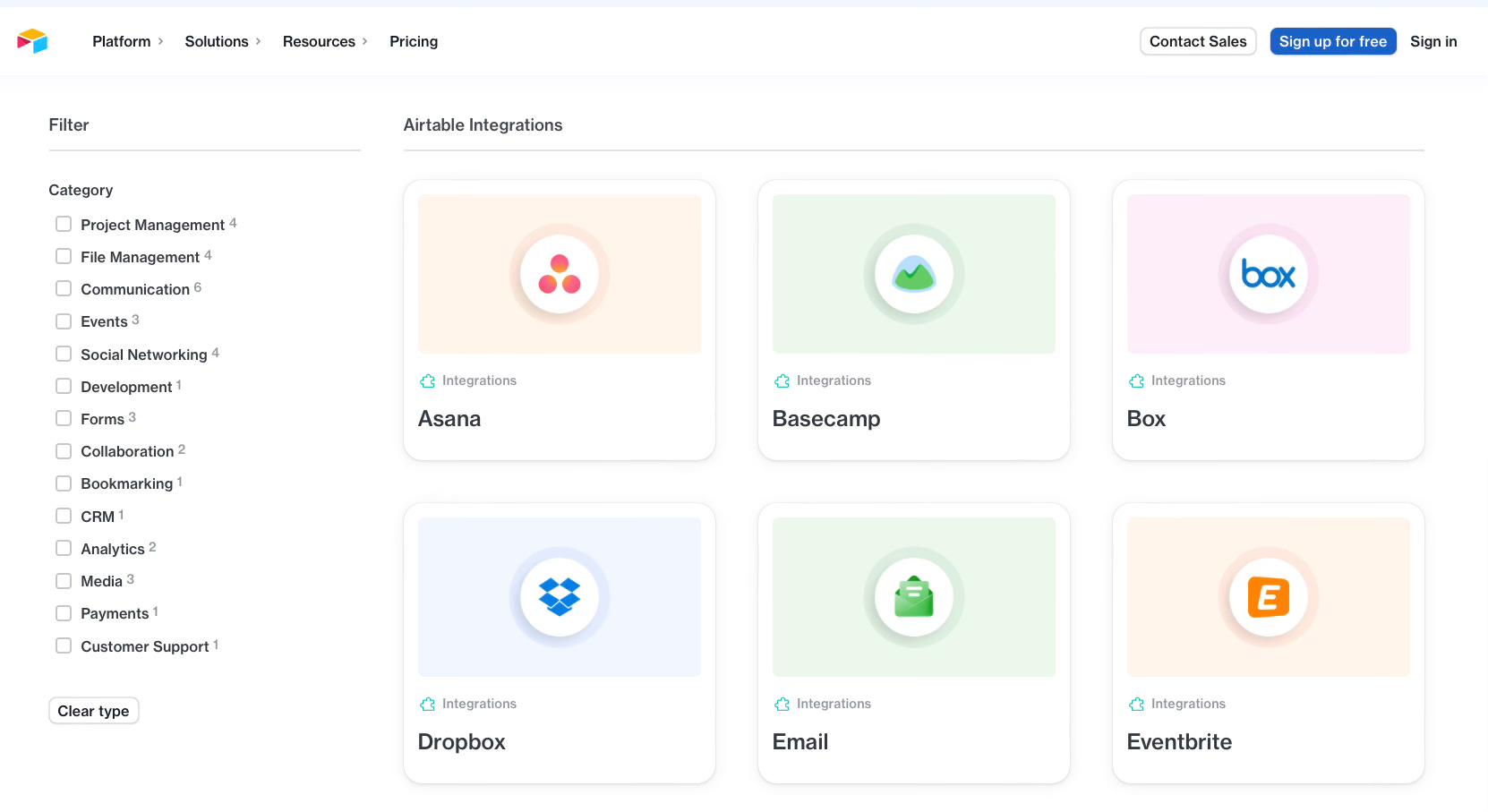The width and height of the screenshot is (1488, 812).
Task: Check the Payments checkbox
Action: click(64, 612)
